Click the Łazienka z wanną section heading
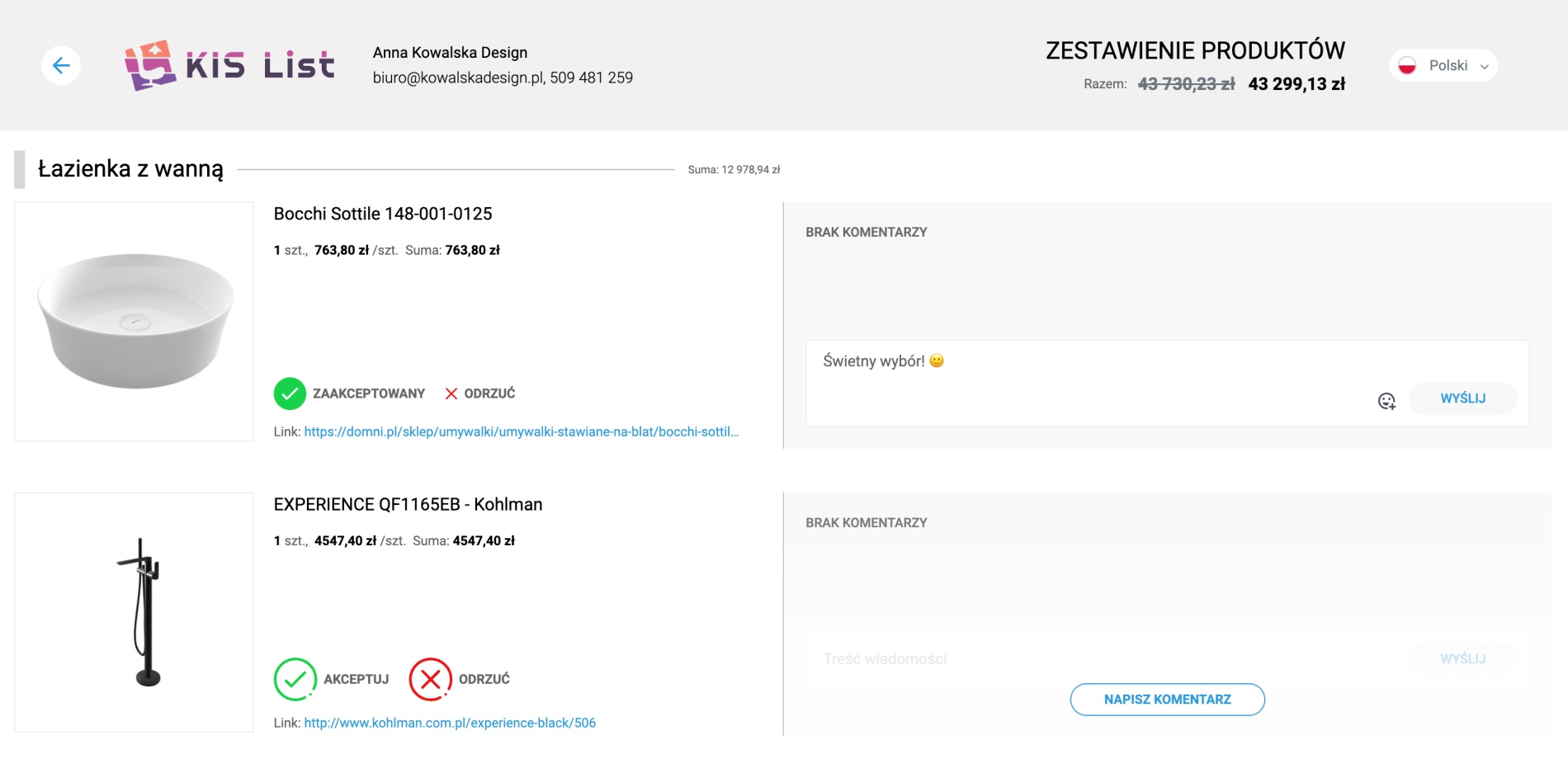The image size is (1568, 759). [x=130, y=169]
